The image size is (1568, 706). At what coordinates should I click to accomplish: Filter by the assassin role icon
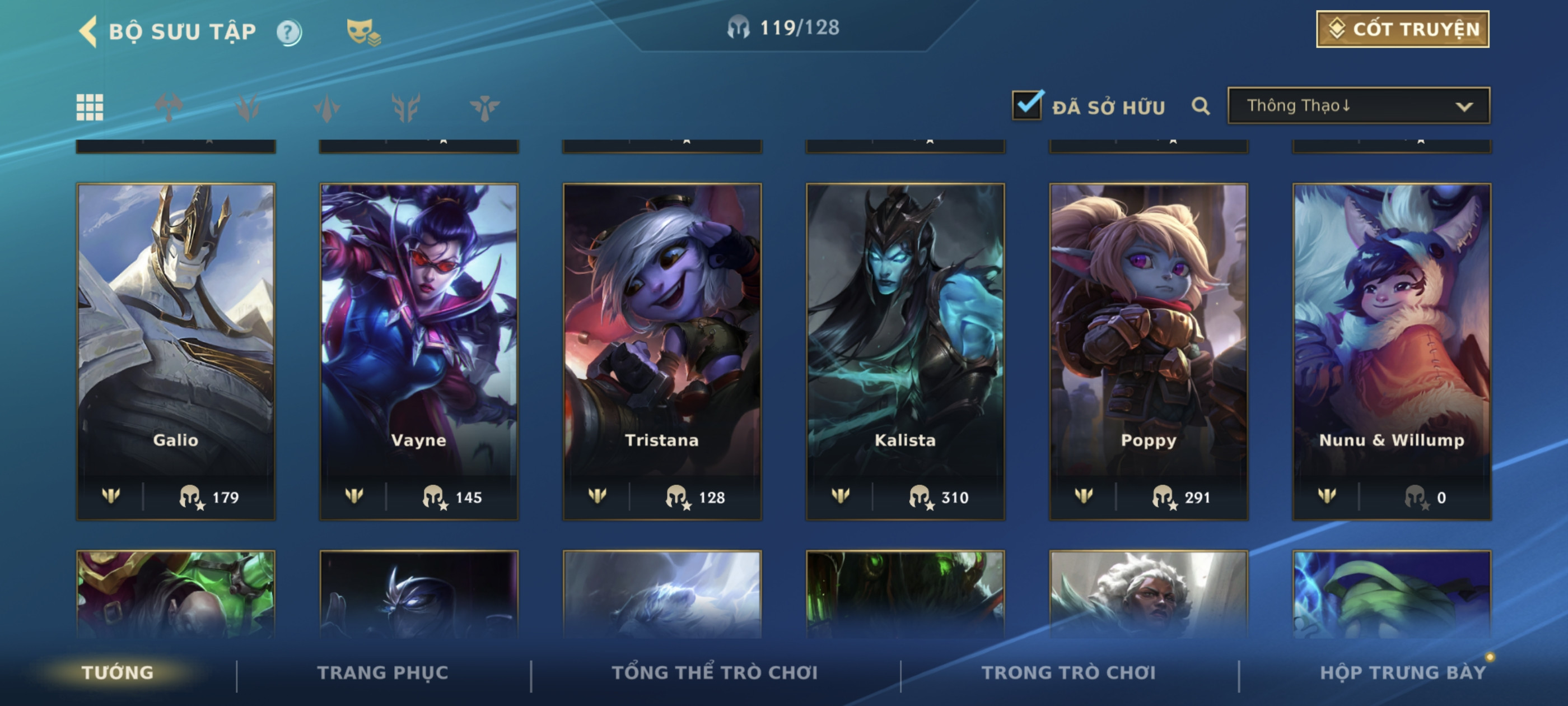click(327, 107)
